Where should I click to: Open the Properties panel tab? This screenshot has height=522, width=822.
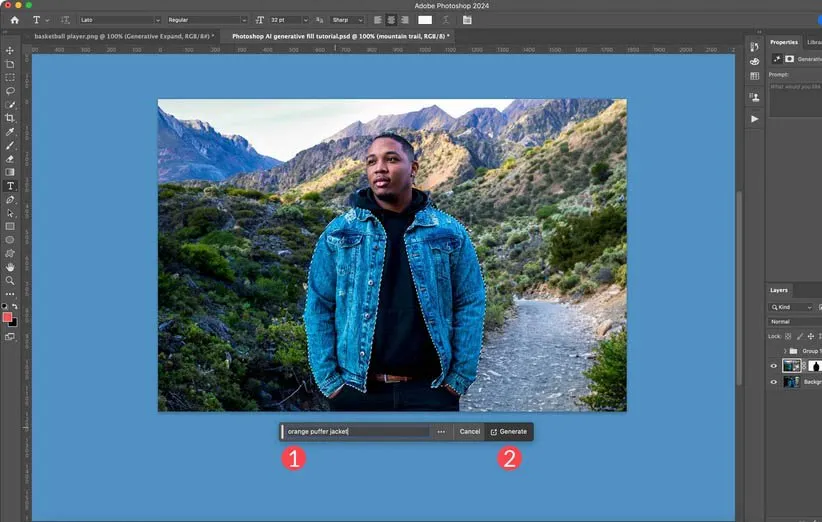(783, 42)
